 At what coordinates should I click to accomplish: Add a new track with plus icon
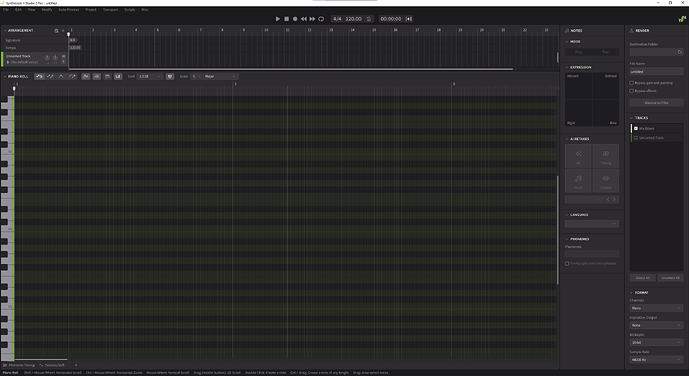pos(63,31)
